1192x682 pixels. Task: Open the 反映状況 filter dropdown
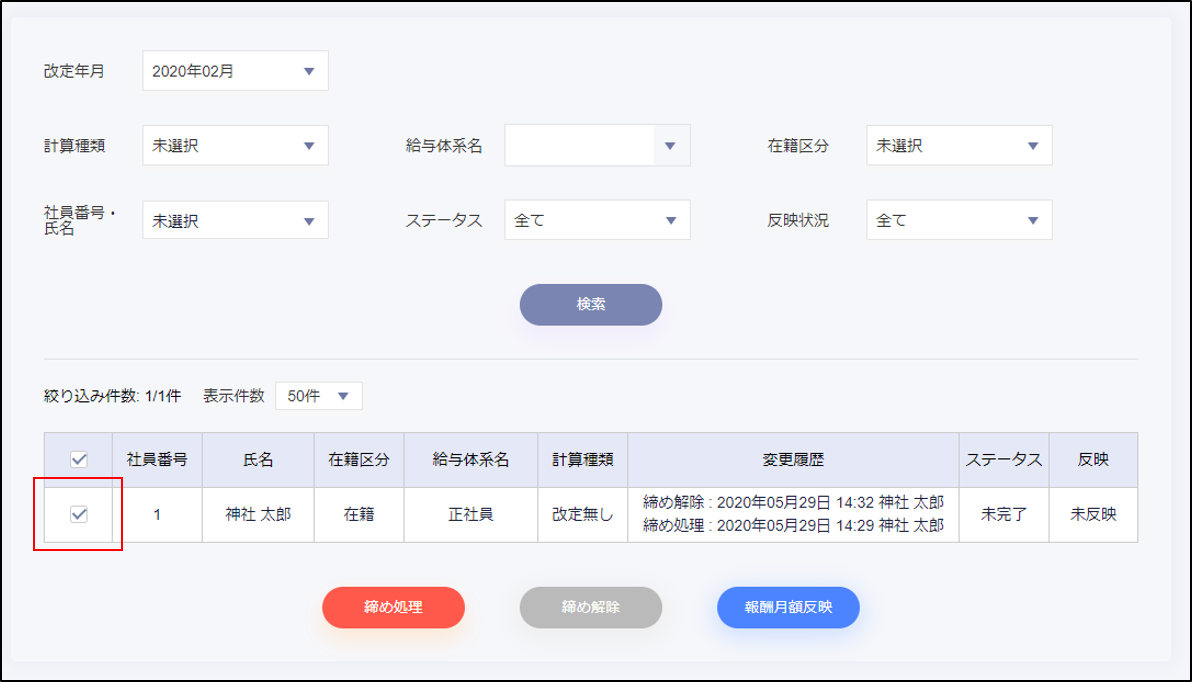point(958,220)
